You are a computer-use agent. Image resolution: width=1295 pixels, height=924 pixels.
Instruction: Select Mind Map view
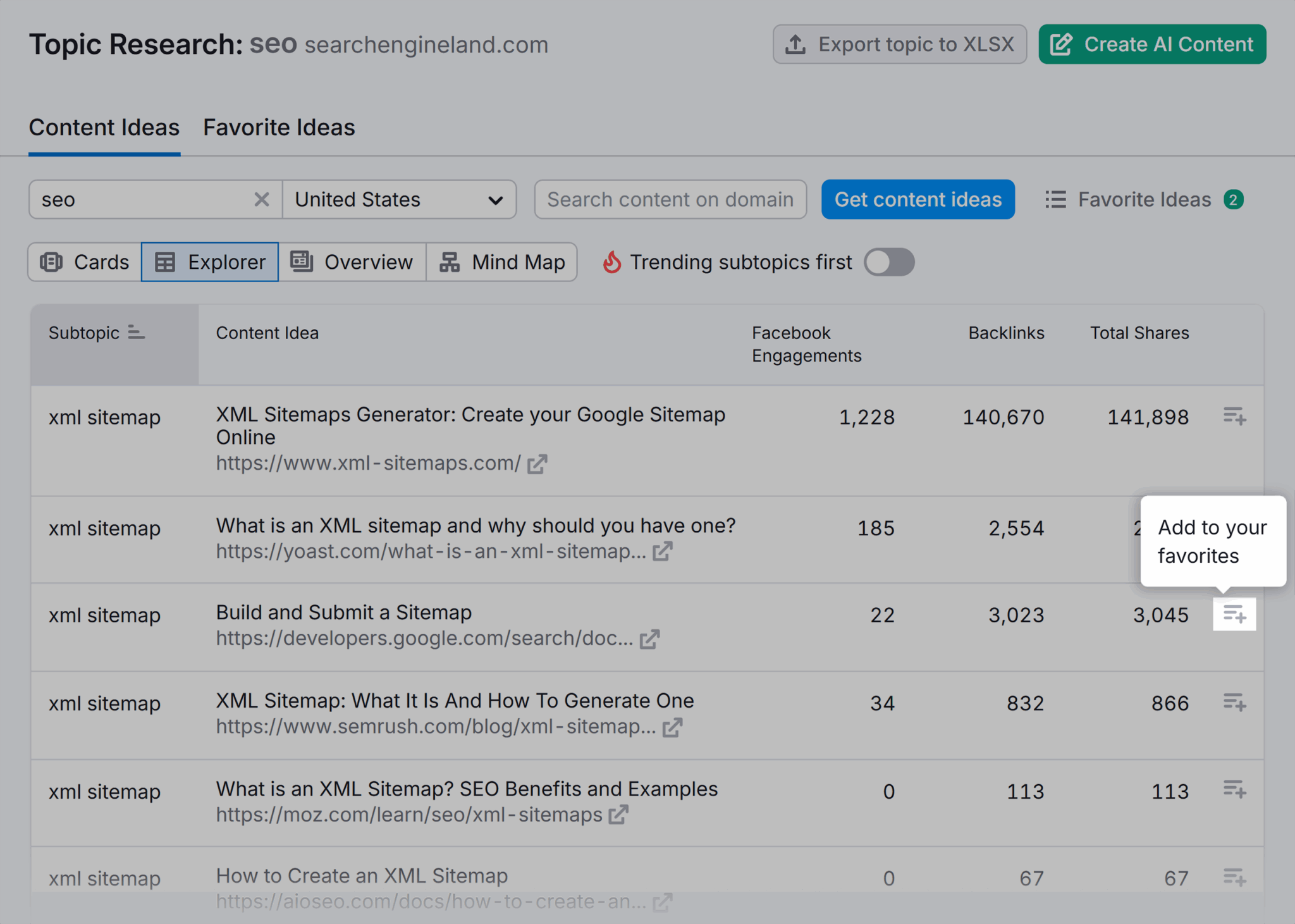[x=502, y=262]
